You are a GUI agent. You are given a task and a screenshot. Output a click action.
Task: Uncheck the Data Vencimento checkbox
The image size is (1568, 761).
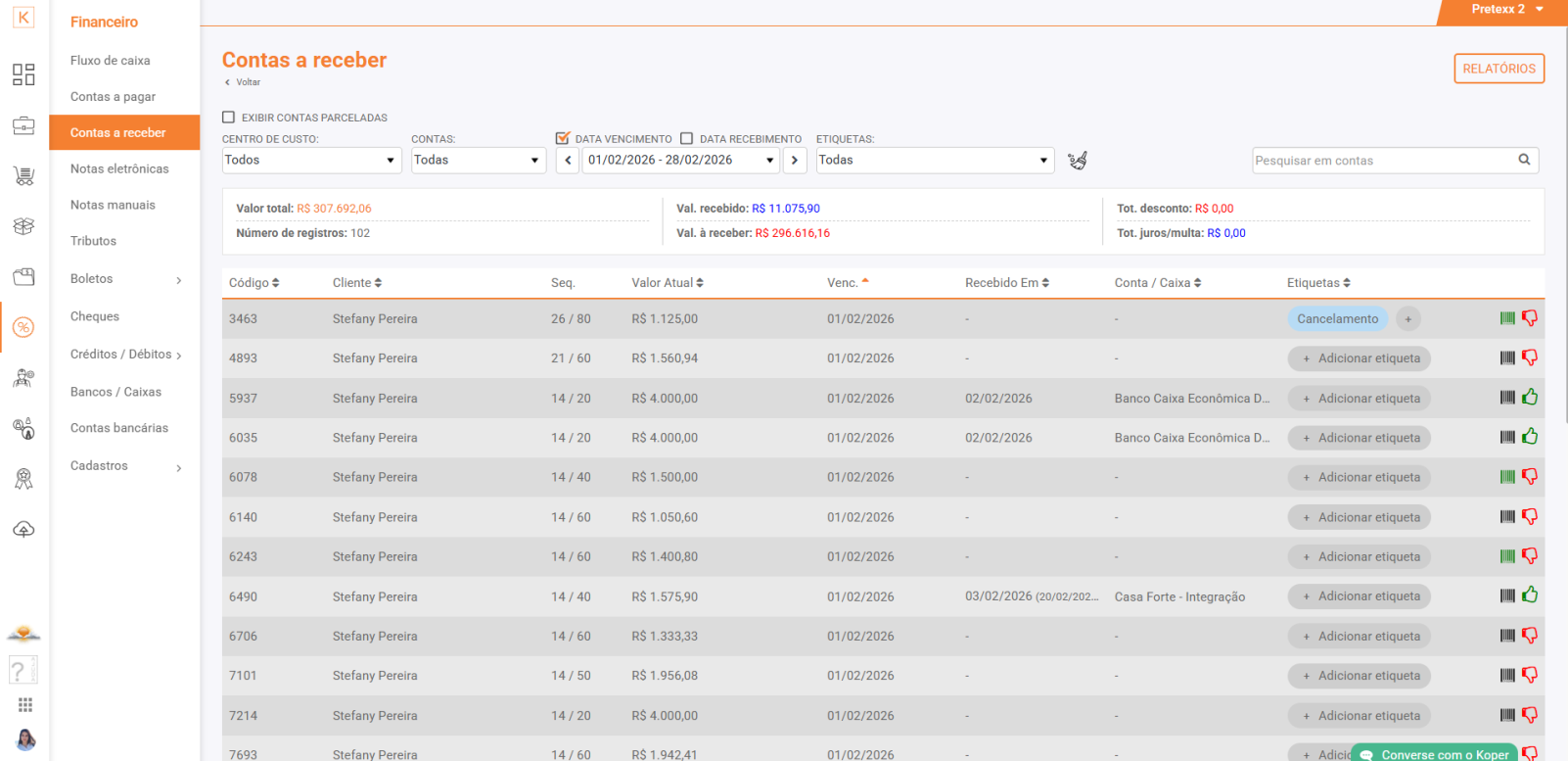point(563,139)
